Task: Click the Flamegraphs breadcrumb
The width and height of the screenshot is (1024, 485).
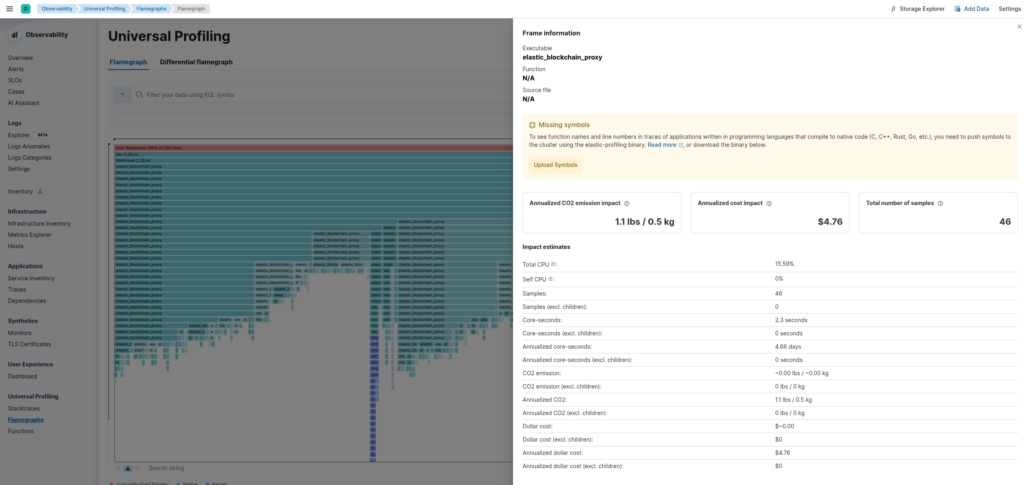Action: coord(151,9)
